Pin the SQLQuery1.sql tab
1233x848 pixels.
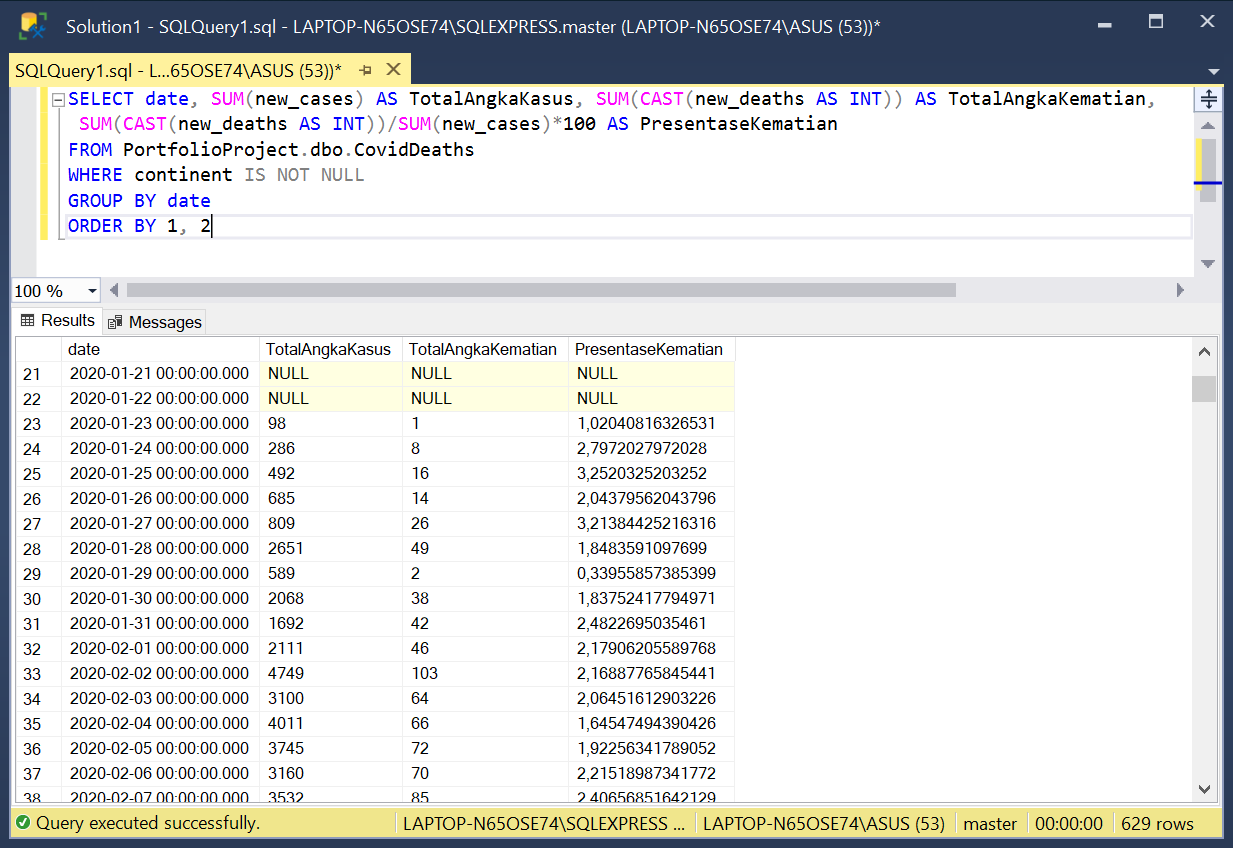(x=366, y=70)
